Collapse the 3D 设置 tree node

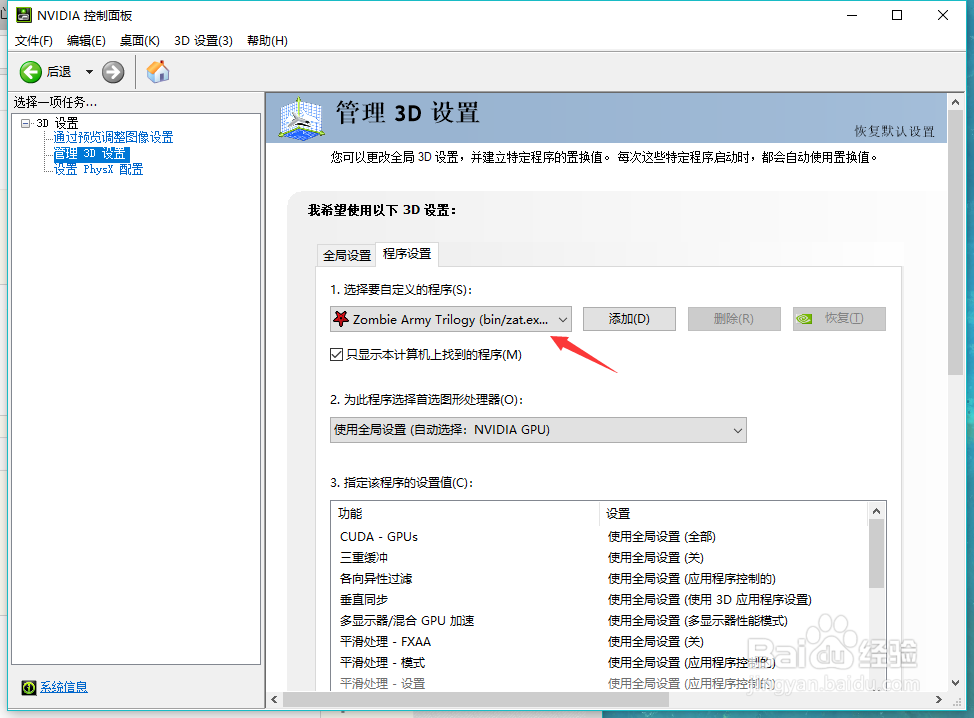tap(25, 123)
